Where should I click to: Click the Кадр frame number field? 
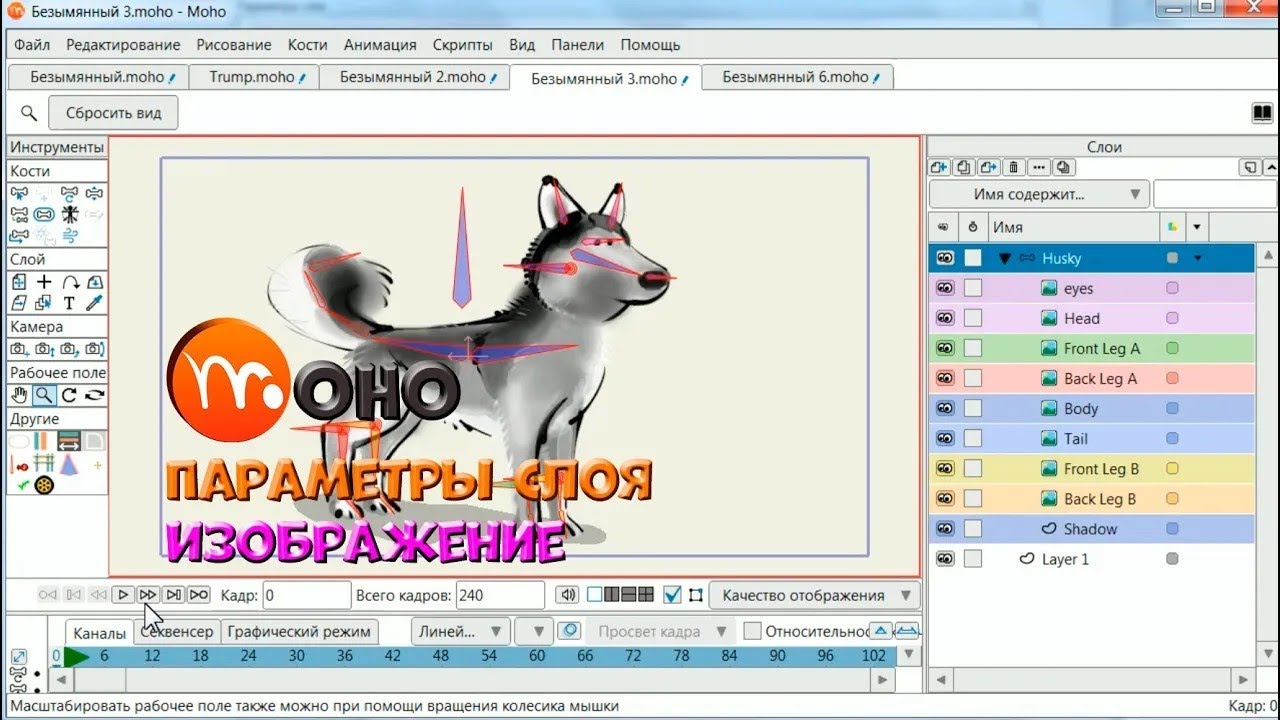[x=306, y=595]
